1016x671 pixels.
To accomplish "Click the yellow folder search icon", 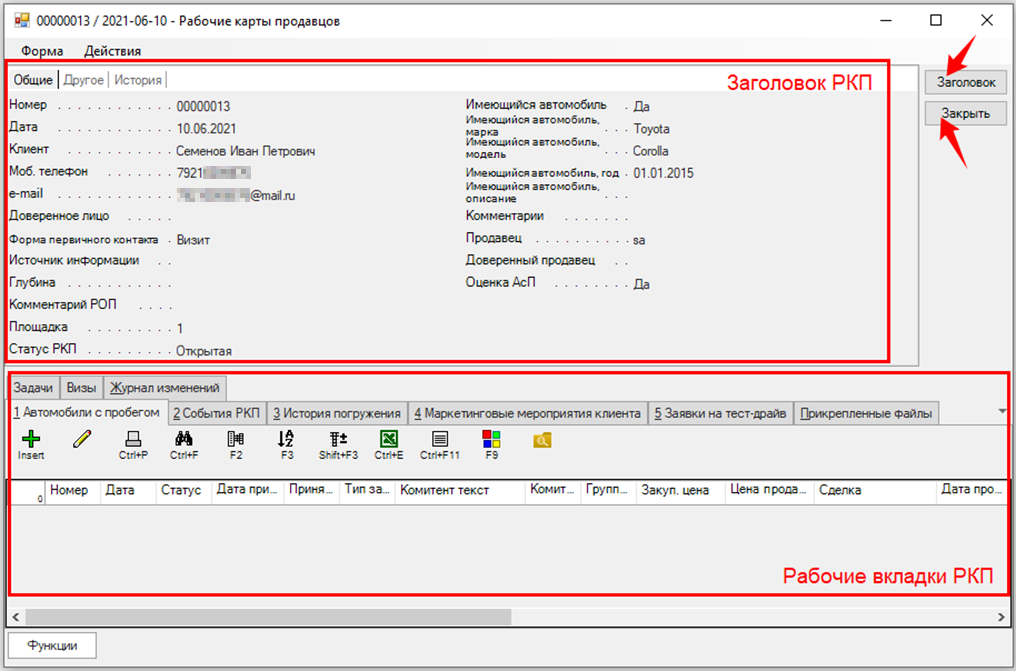I will click(x=542, y=439).
